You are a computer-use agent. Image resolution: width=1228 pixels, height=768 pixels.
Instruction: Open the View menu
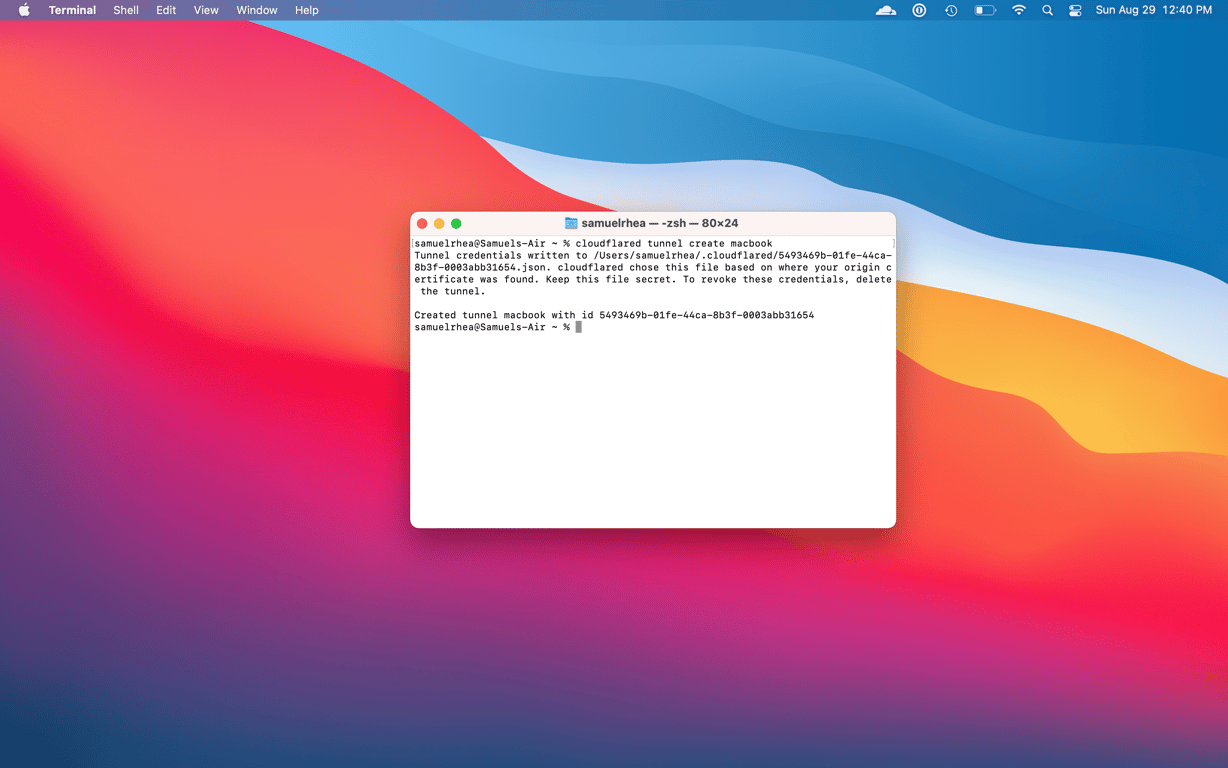click(x=206, y=10)
